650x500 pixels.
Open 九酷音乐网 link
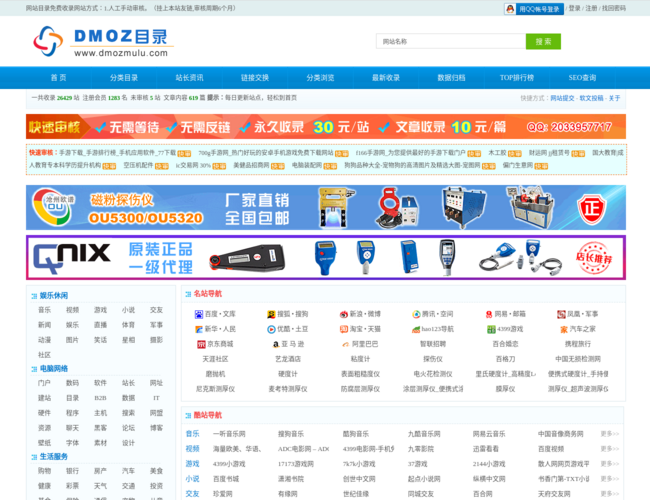(x=424, y=434)
